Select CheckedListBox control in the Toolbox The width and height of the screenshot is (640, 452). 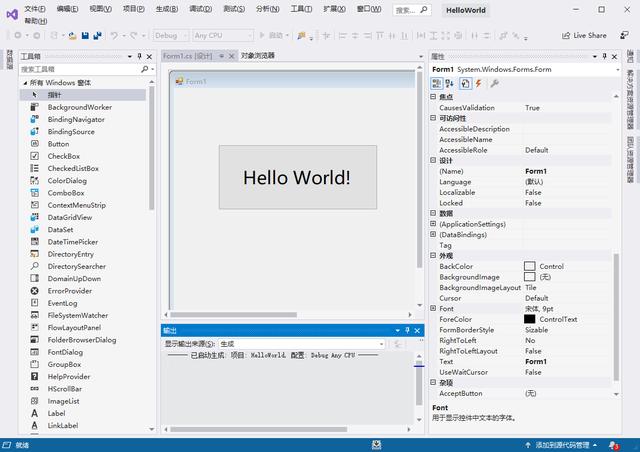tap(72, 168)
